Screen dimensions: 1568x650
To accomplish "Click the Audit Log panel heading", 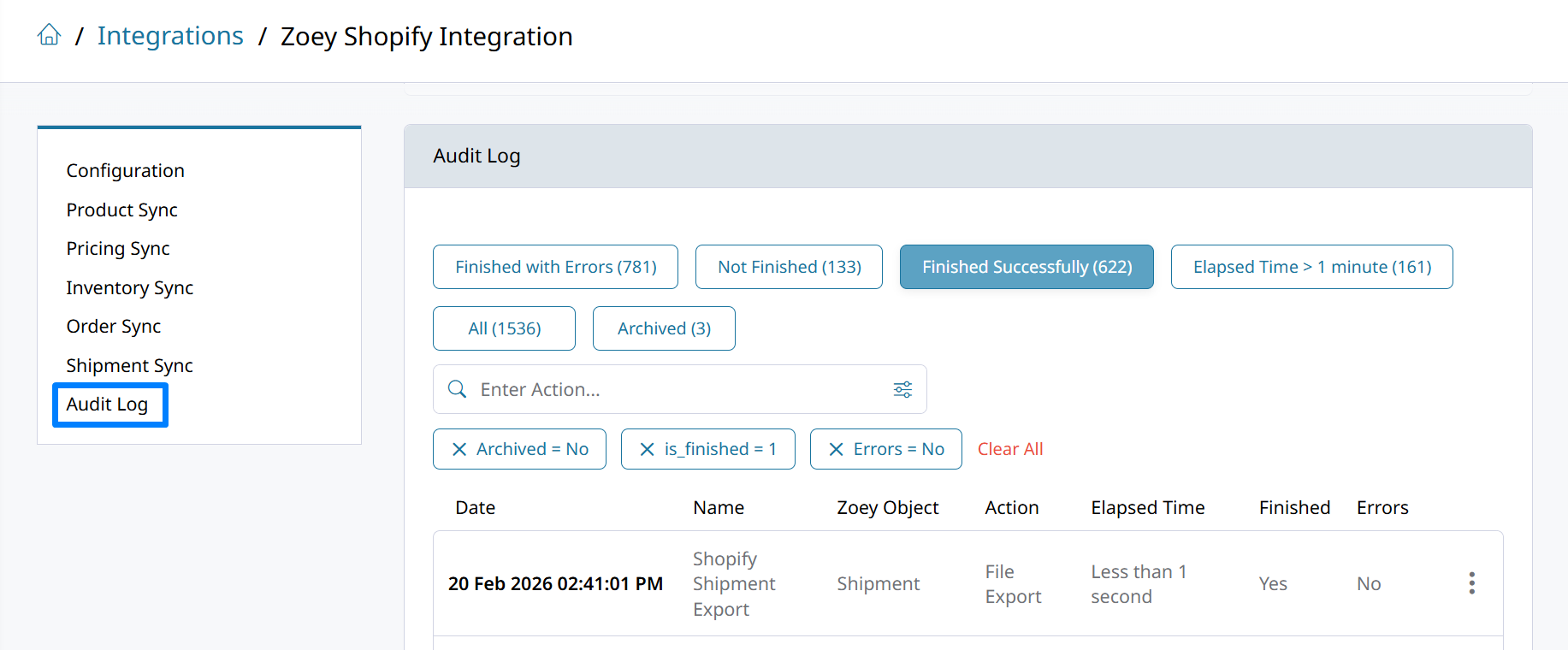I will click(x=476, y=156).
